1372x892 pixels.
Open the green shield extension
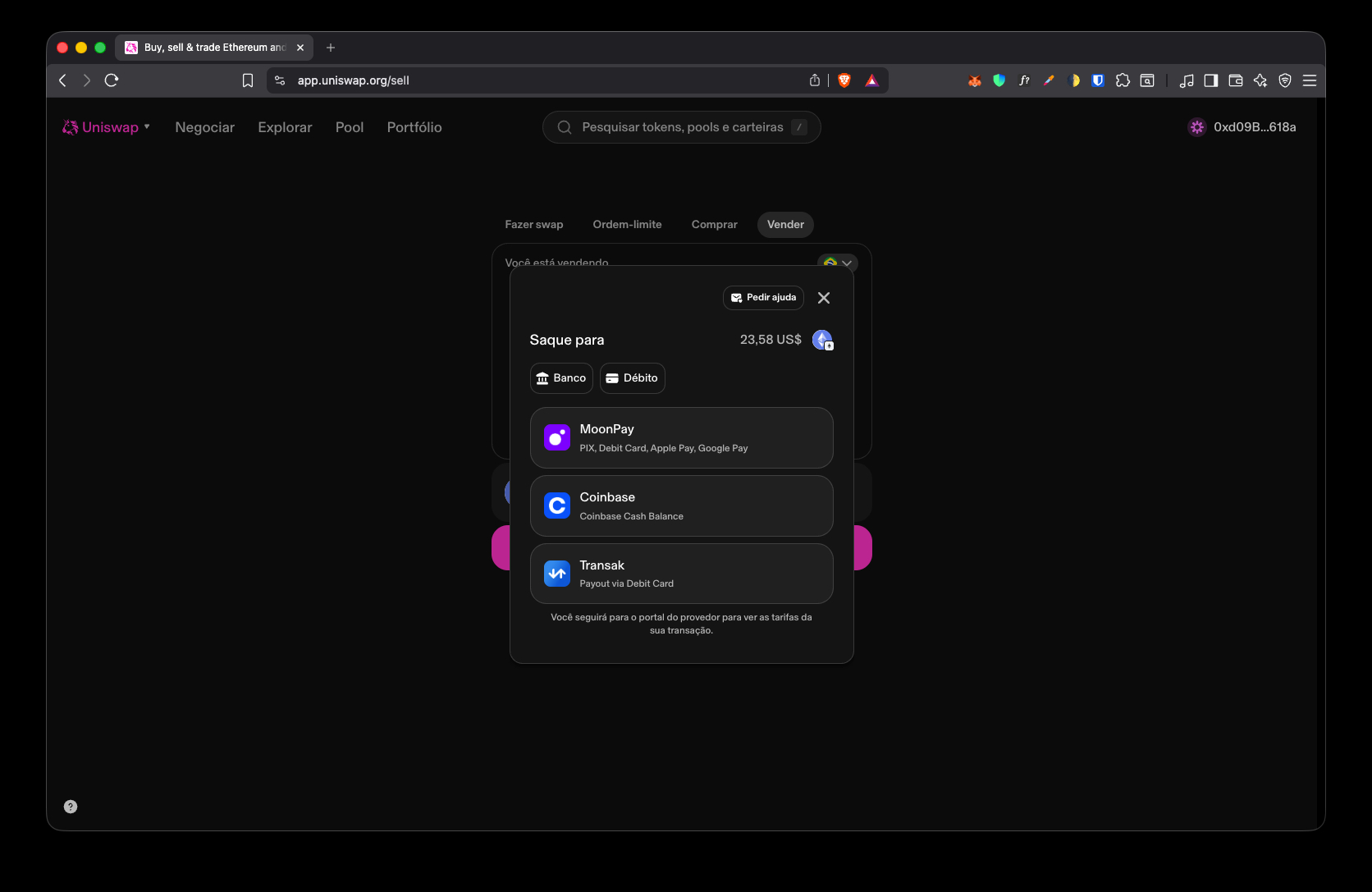point(999,80)
